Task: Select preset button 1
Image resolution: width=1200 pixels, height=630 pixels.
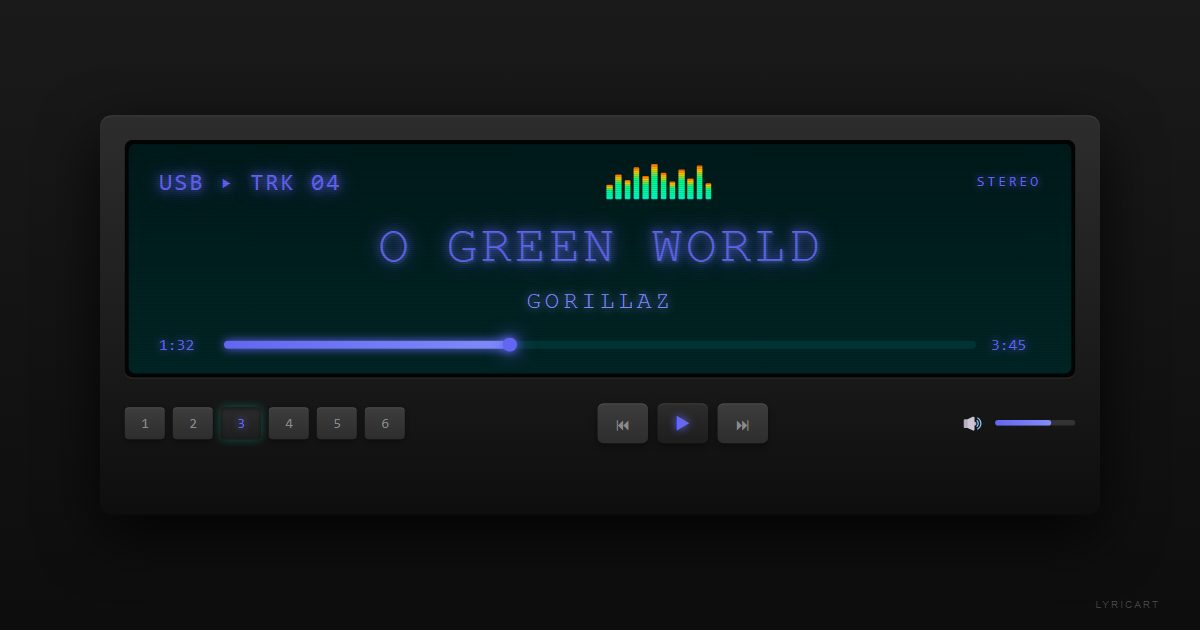Action: 144,423
